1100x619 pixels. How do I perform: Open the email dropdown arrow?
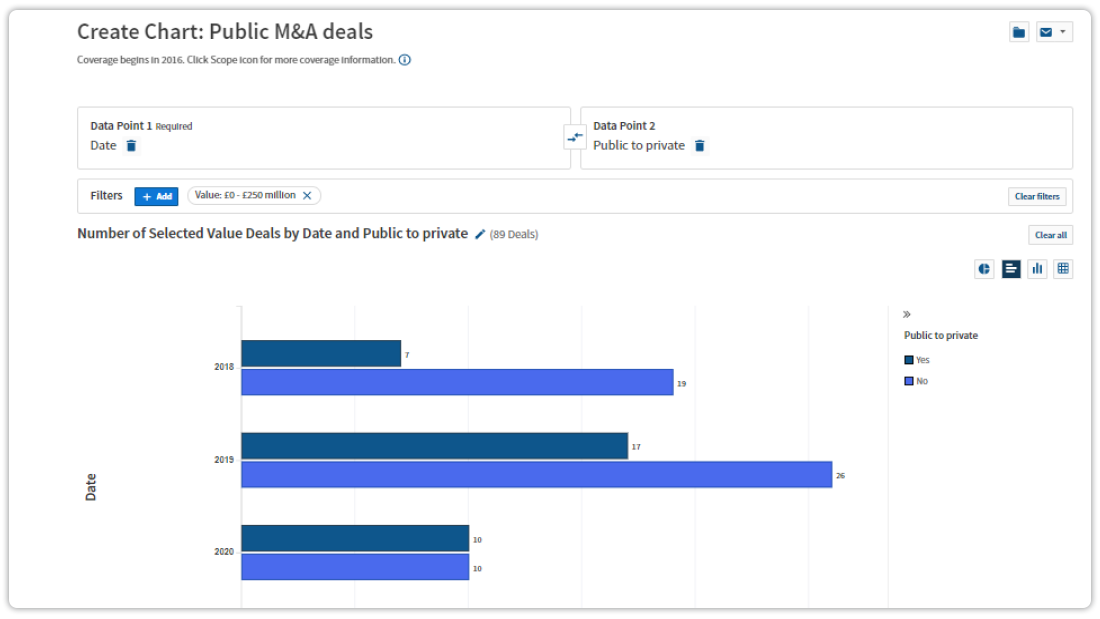(x=1063, y=32)
